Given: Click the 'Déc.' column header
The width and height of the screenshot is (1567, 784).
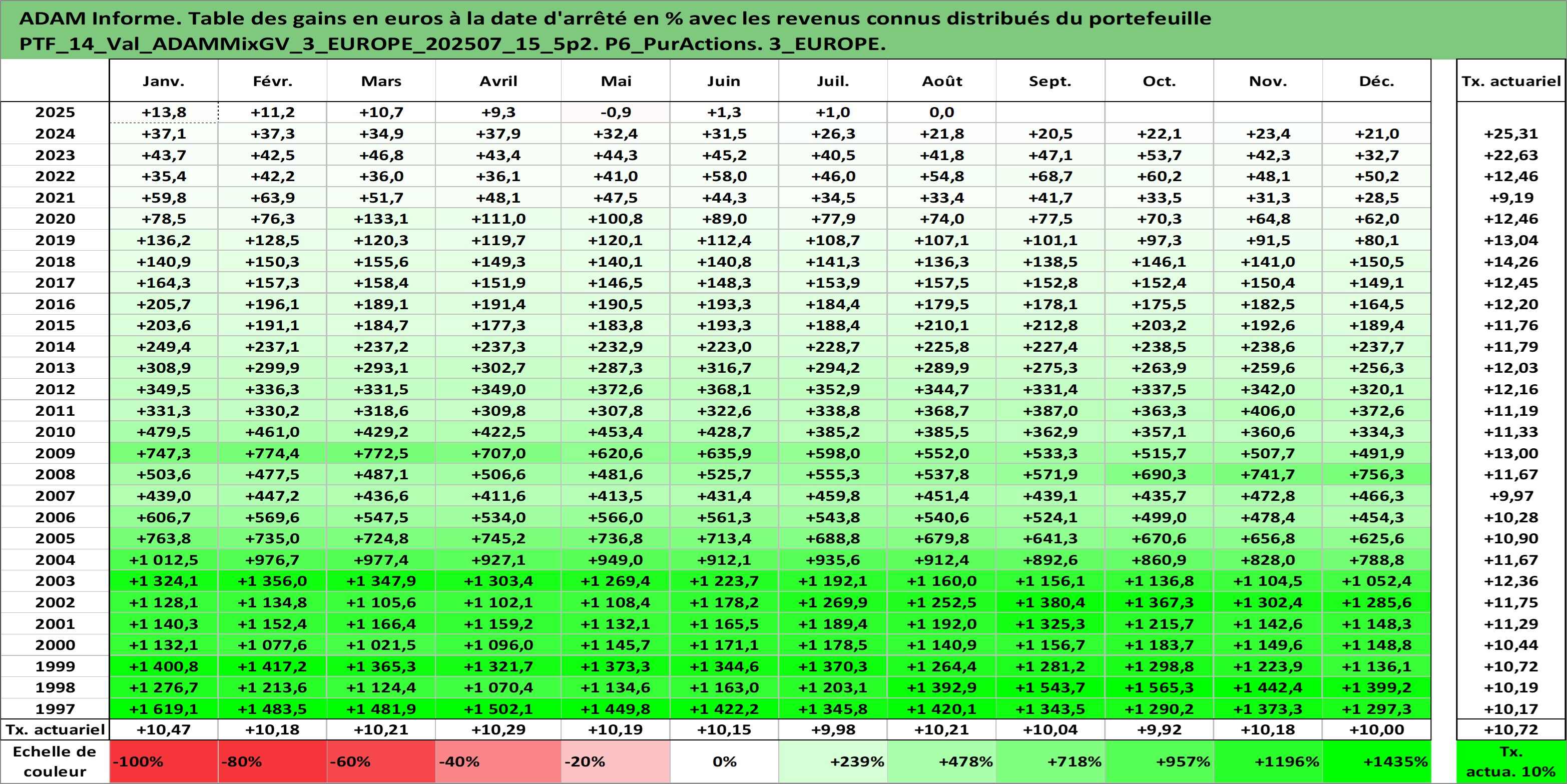Looking at the screenshot, I should click(x=1377, y=81).
